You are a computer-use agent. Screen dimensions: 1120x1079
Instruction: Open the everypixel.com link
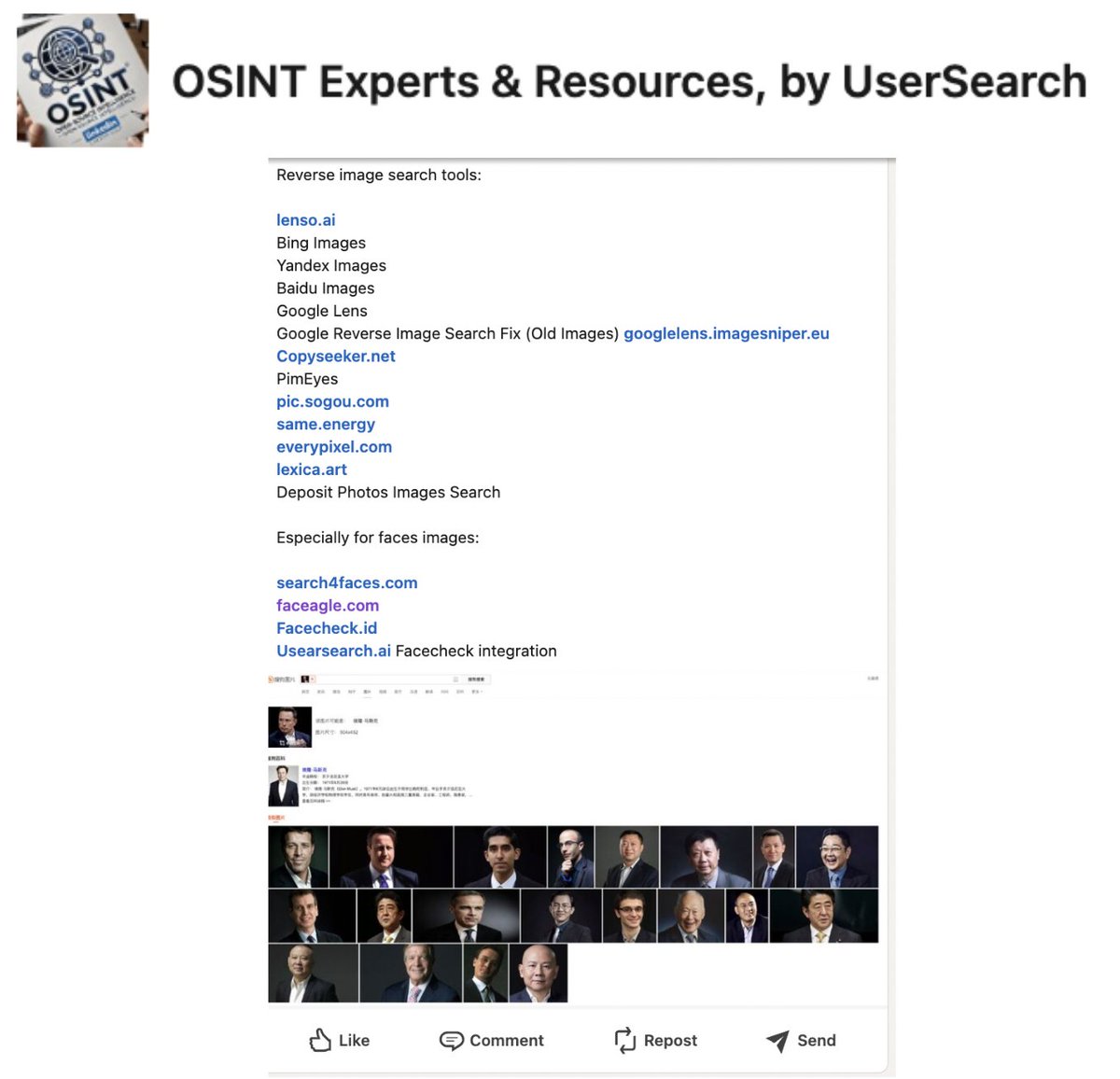[334, 447]
